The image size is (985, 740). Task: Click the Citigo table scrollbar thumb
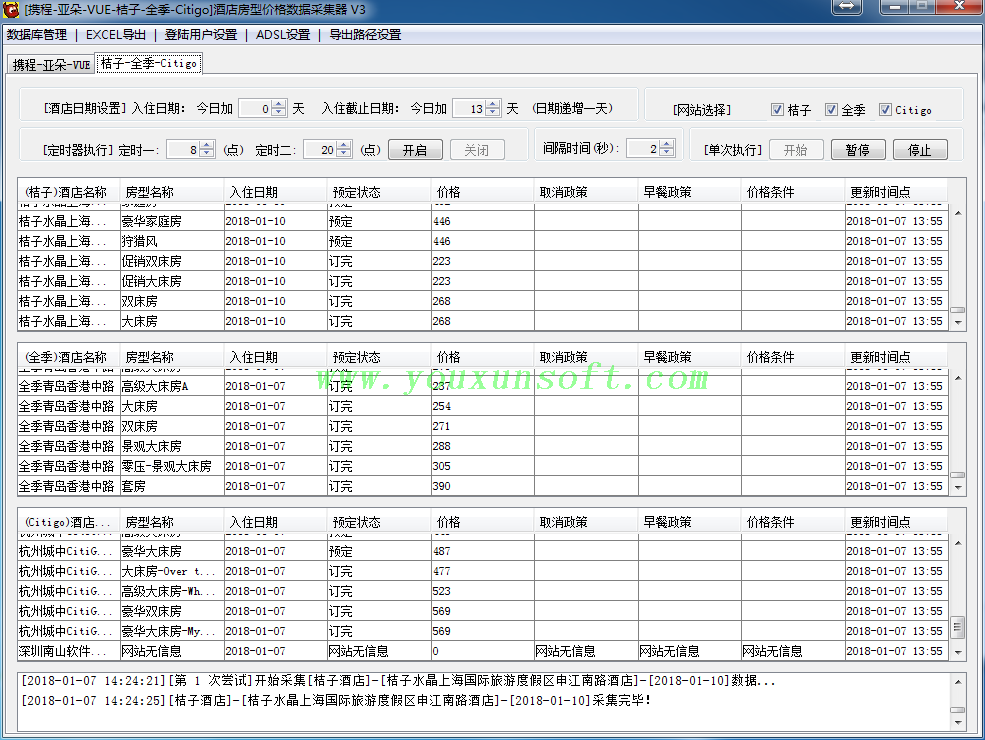[957, 627]
